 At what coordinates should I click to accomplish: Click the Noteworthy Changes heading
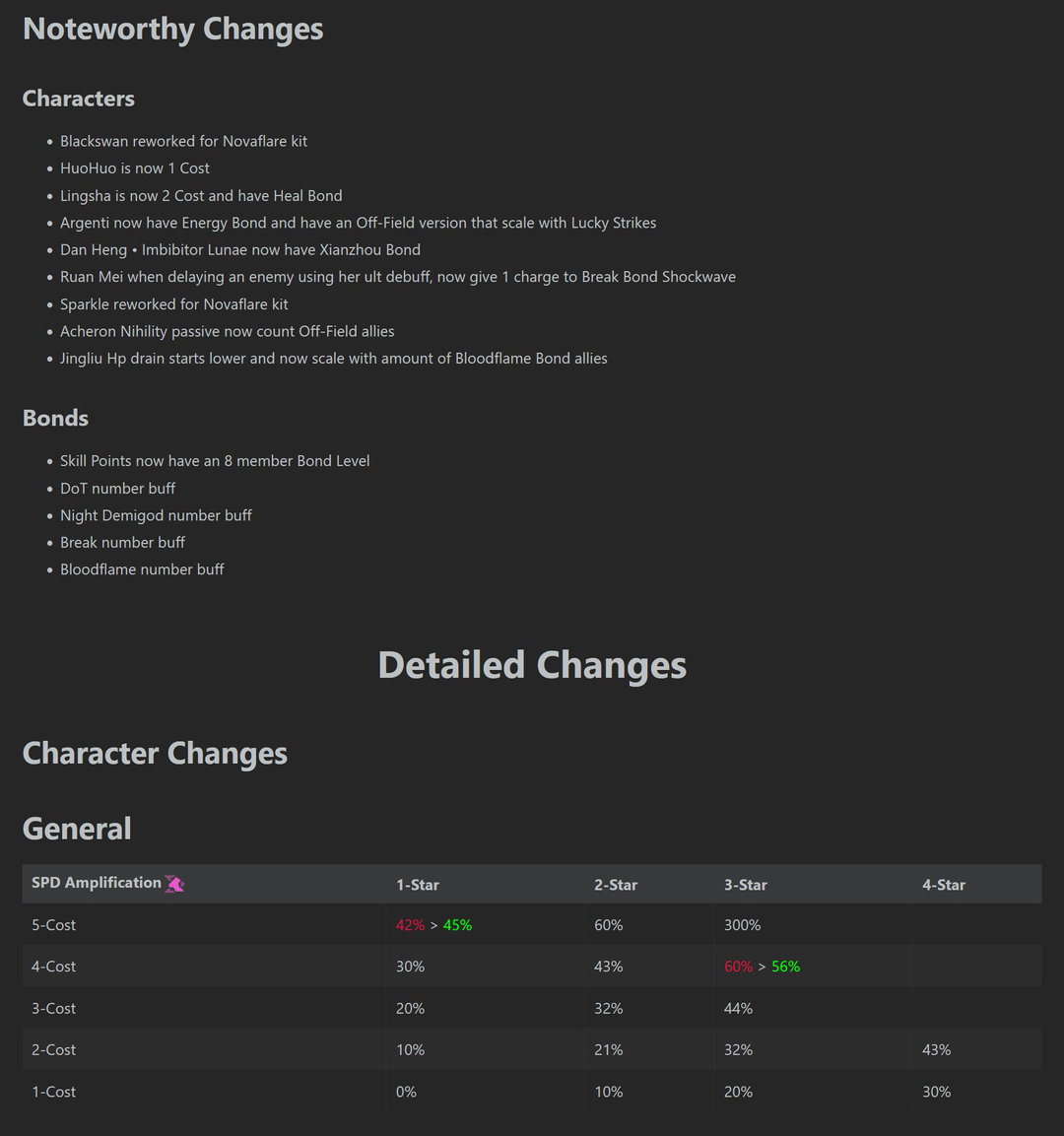172,29
